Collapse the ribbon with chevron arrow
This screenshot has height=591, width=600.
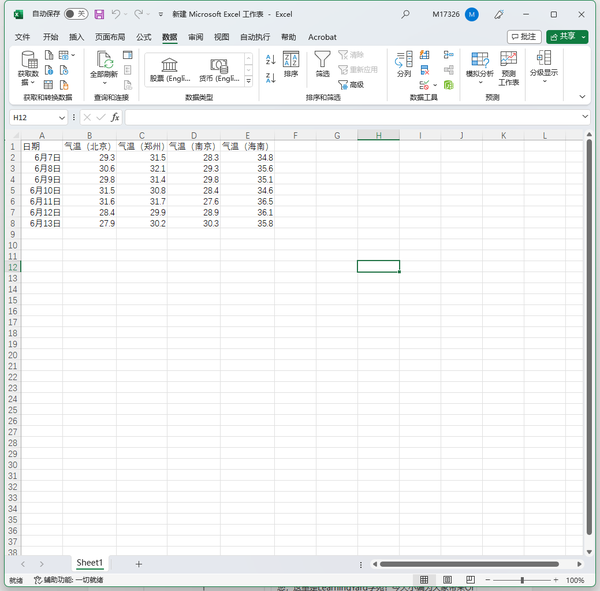tap(582, 97)
